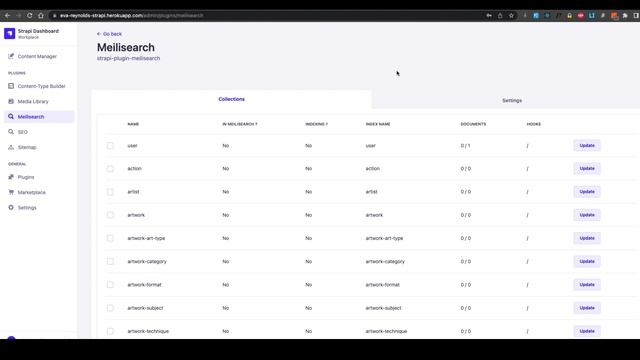Click the yellow padlock extension icon
640x360 pixels.
click(x=569, y=16)
